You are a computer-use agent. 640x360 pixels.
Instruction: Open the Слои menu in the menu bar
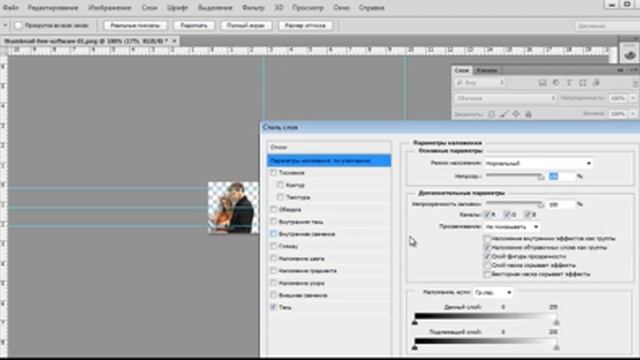tap(149, 7)
